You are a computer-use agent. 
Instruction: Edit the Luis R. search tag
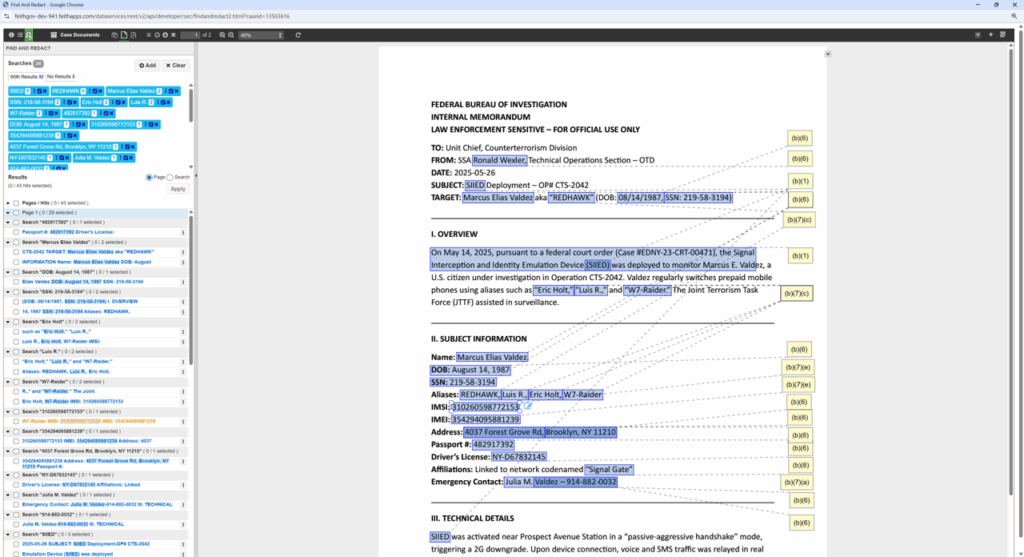pyautogui.click(x=163, y=102)
